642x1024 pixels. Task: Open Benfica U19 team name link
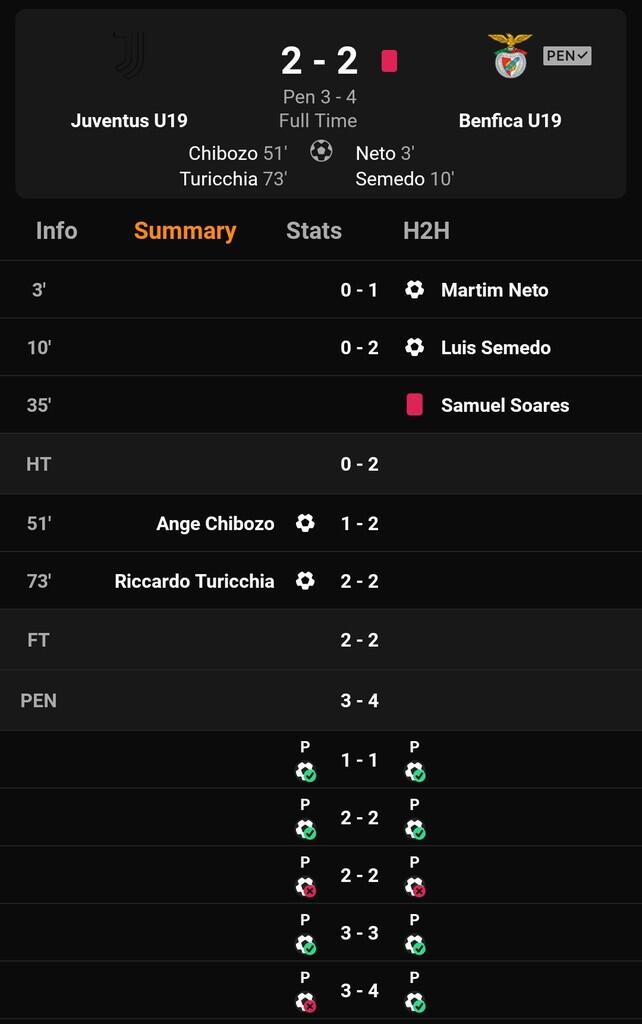pos(510,121)
